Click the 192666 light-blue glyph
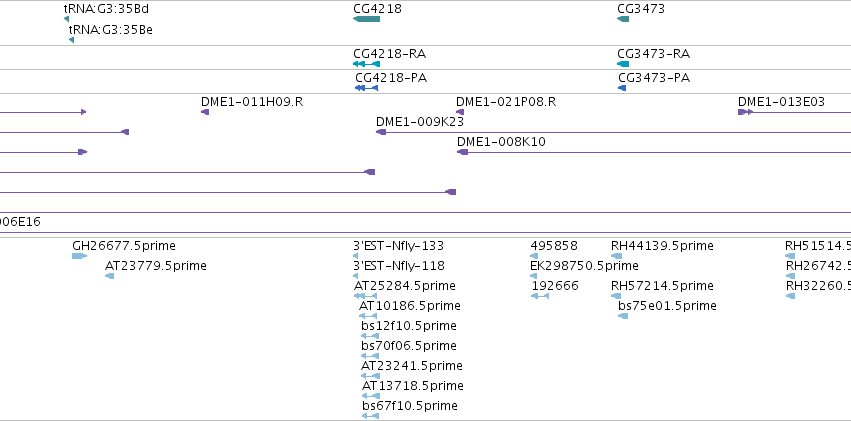The image size is (851, 421). (x=539, y=296)
